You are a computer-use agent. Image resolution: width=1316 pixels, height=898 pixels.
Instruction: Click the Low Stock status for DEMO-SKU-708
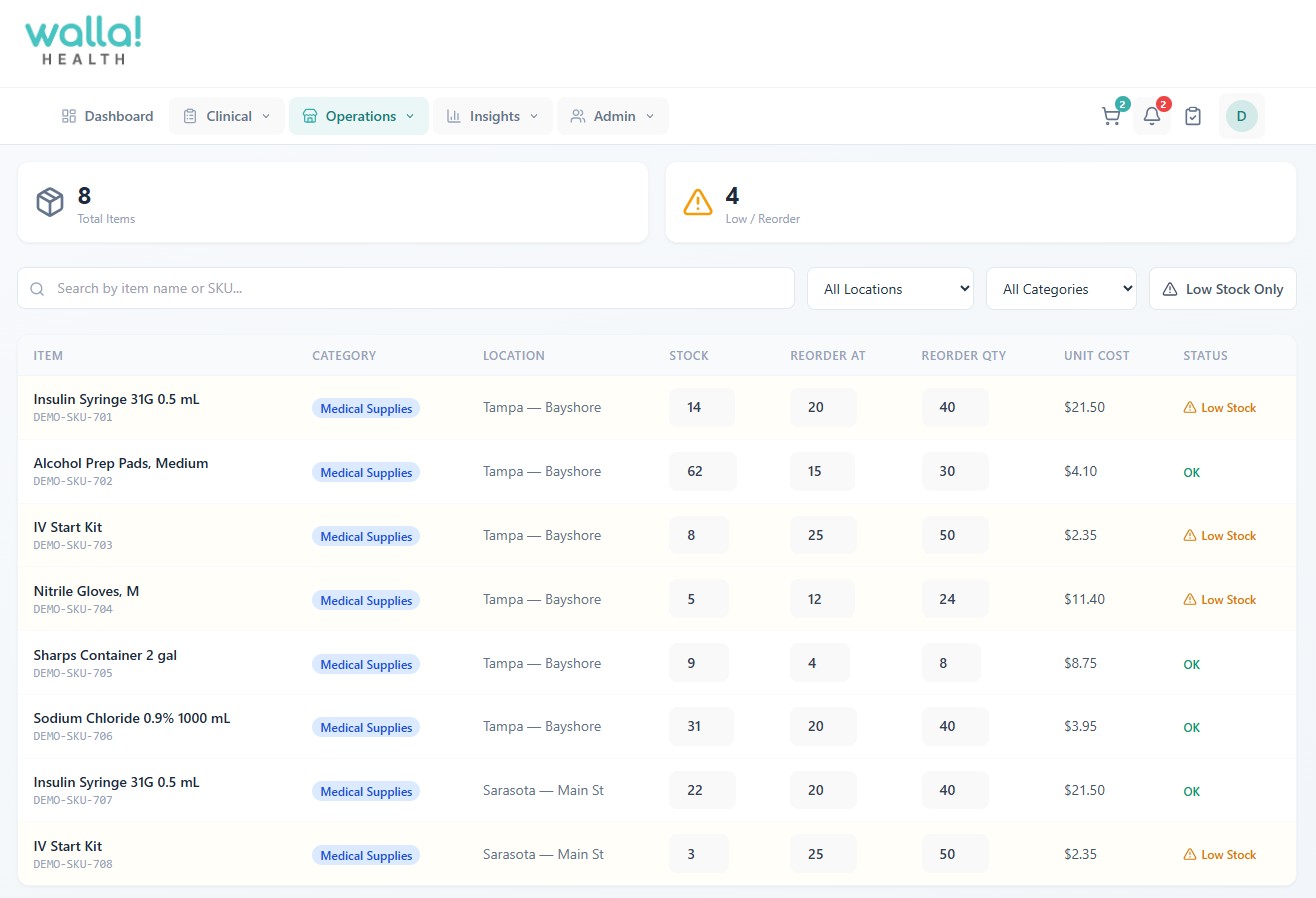[x=1220, y=855]
